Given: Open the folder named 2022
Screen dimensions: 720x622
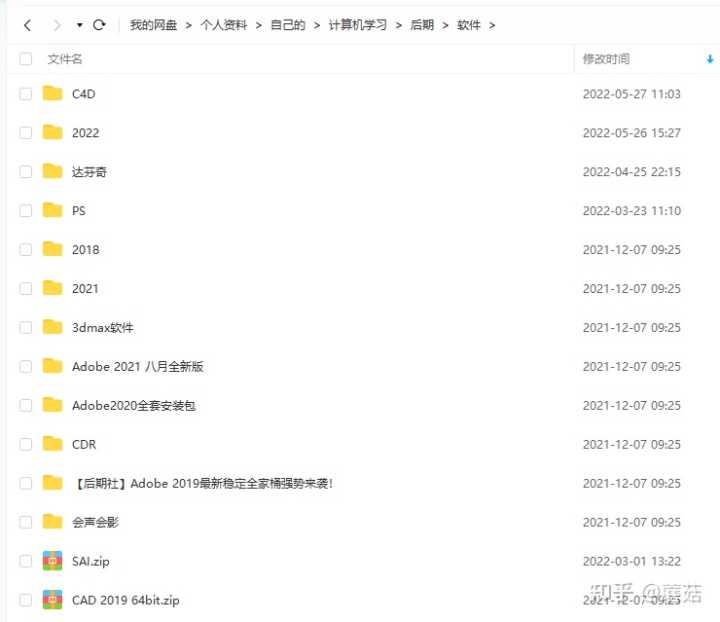Looking at the screenshot, I should point(85,133).
